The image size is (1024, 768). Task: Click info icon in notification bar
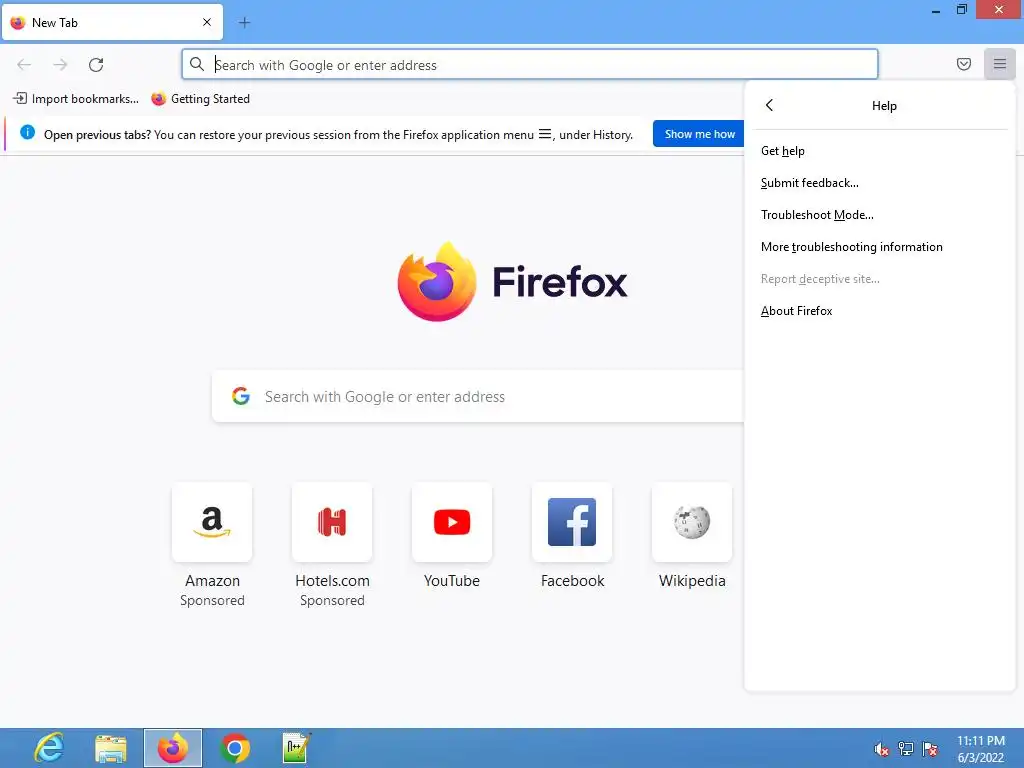pyautogui.click(x=27, y=133)
